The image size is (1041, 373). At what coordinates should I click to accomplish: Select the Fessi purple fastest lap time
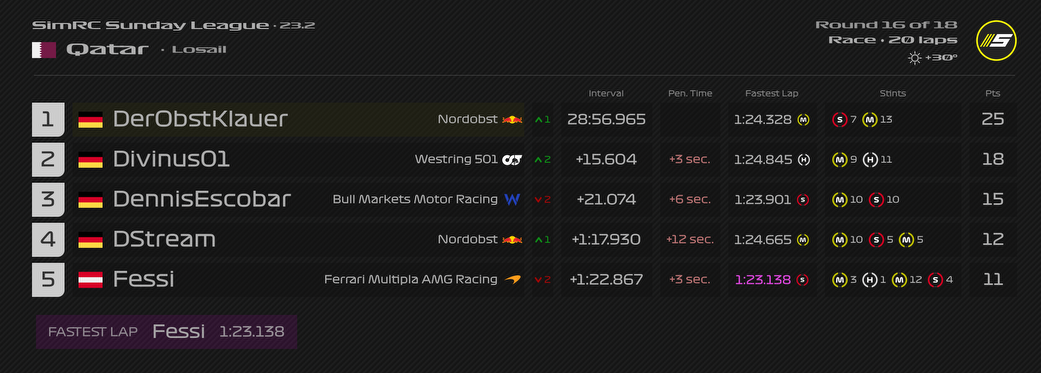763,279
